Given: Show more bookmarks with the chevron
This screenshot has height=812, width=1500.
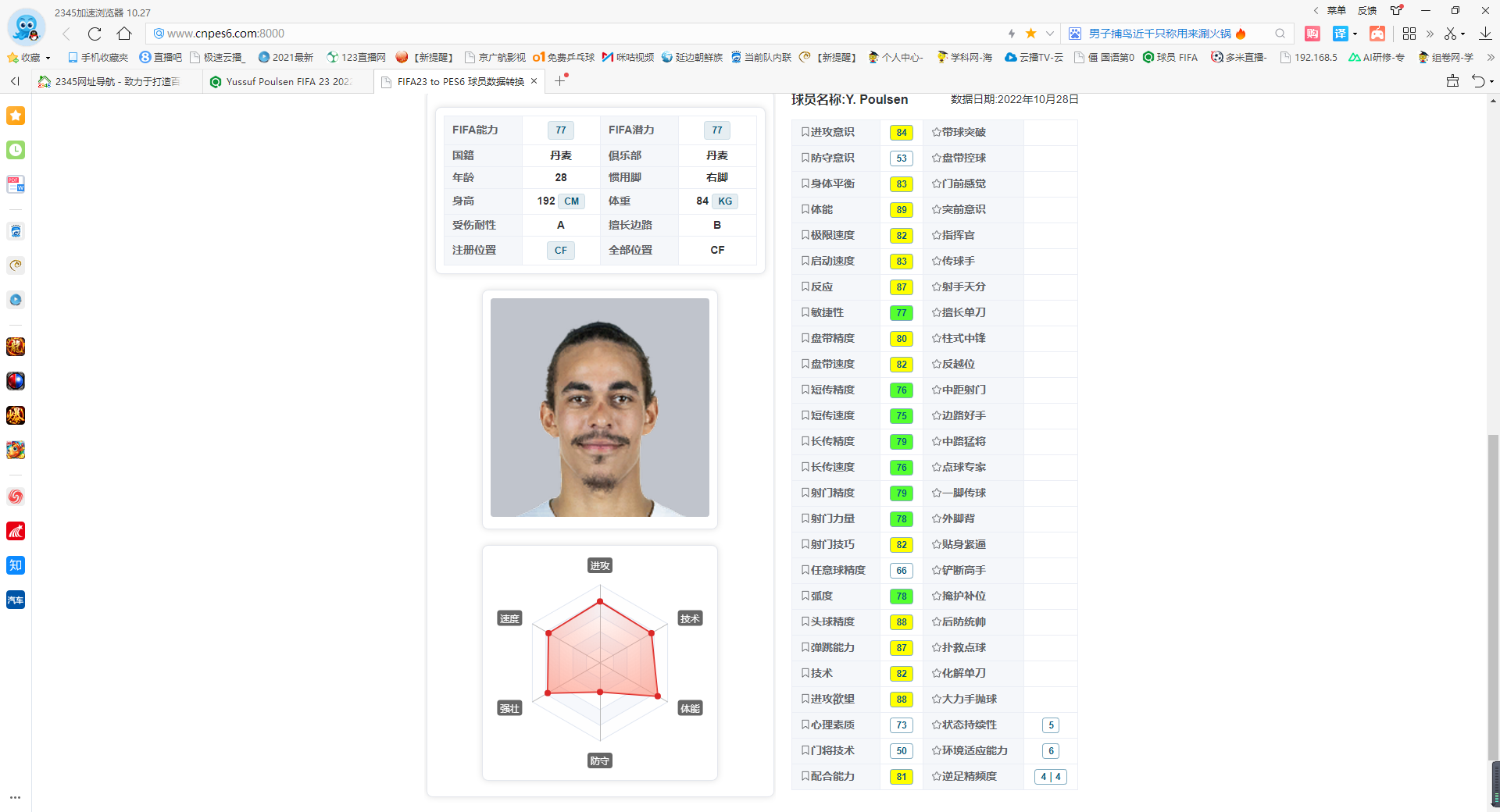Looking at the screenshot, I should click(1491, 57).
